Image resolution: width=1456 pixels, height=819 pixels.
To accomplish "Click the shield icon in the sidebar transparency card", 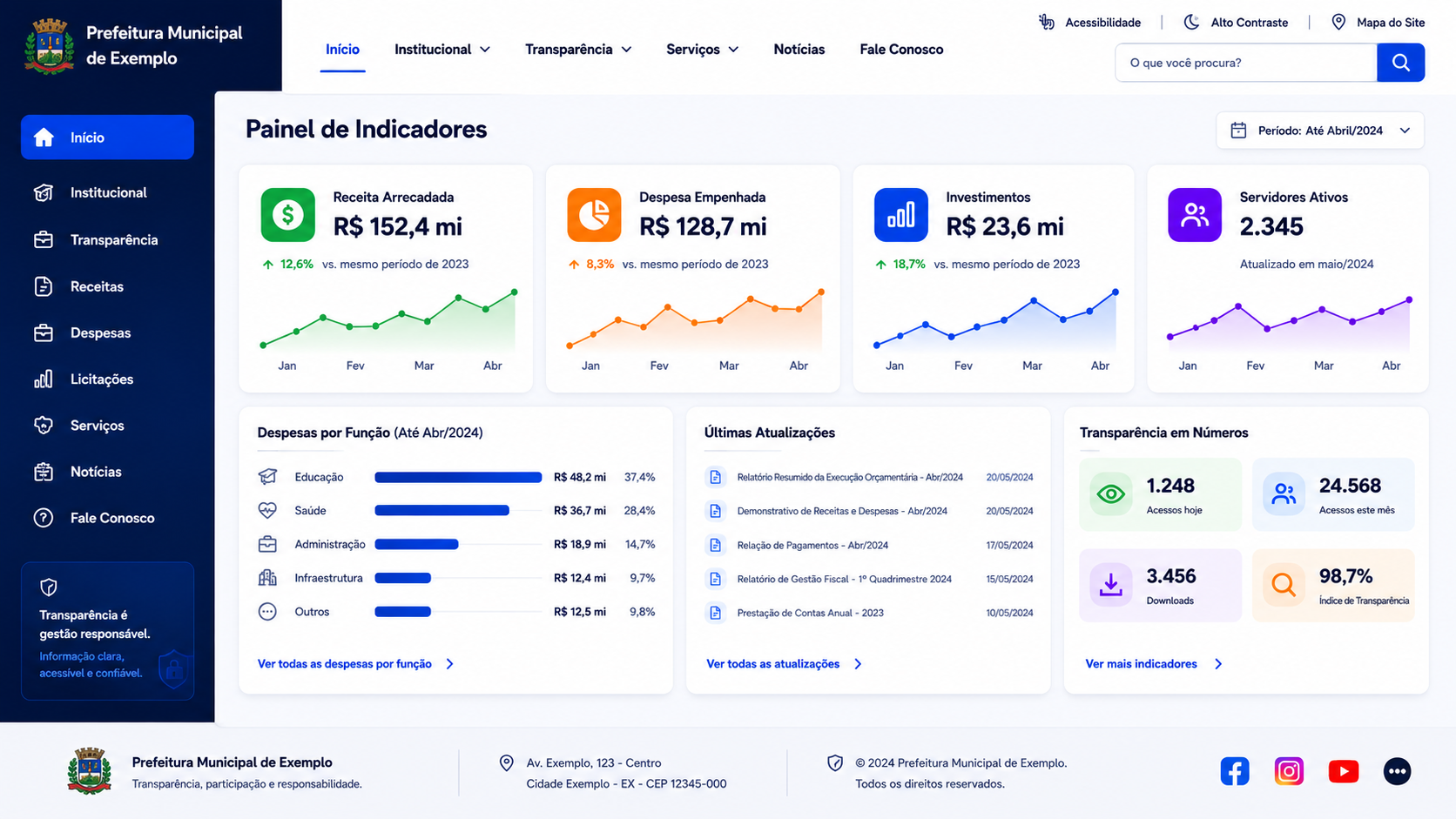I will pos(49,587).
